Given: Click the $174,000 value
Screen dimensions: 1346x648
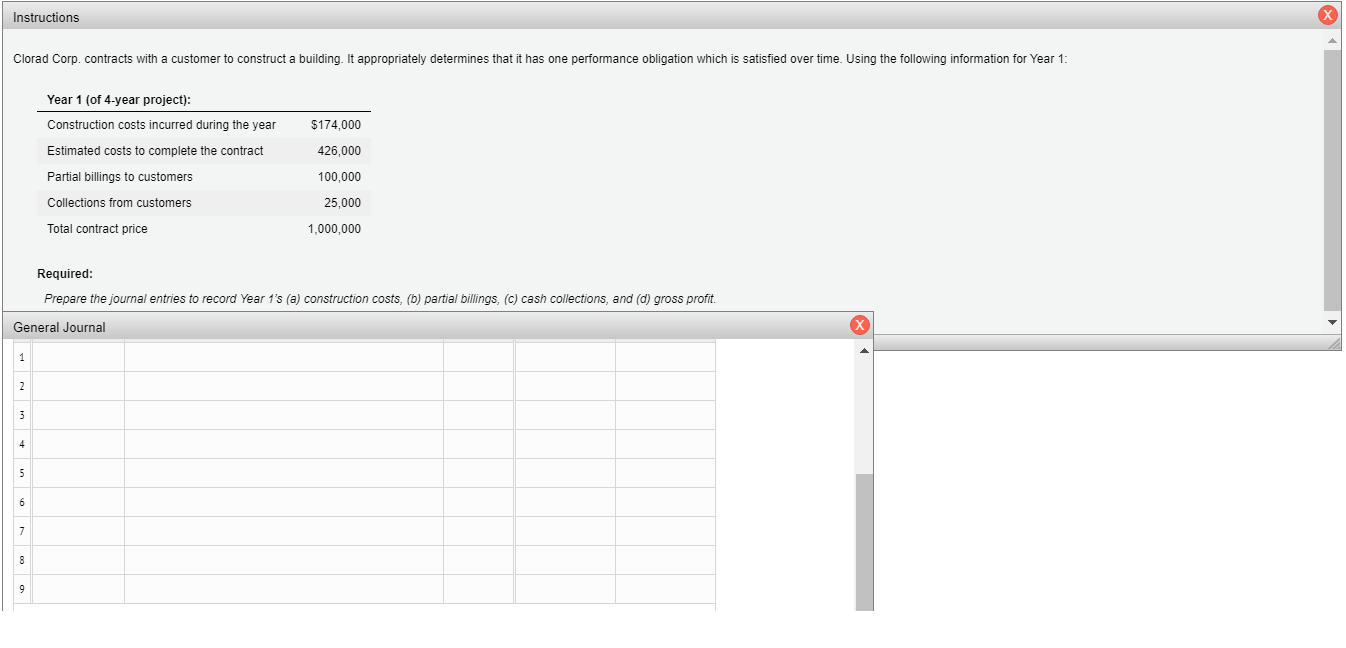Looking at the screenshot, I should 336,125.
